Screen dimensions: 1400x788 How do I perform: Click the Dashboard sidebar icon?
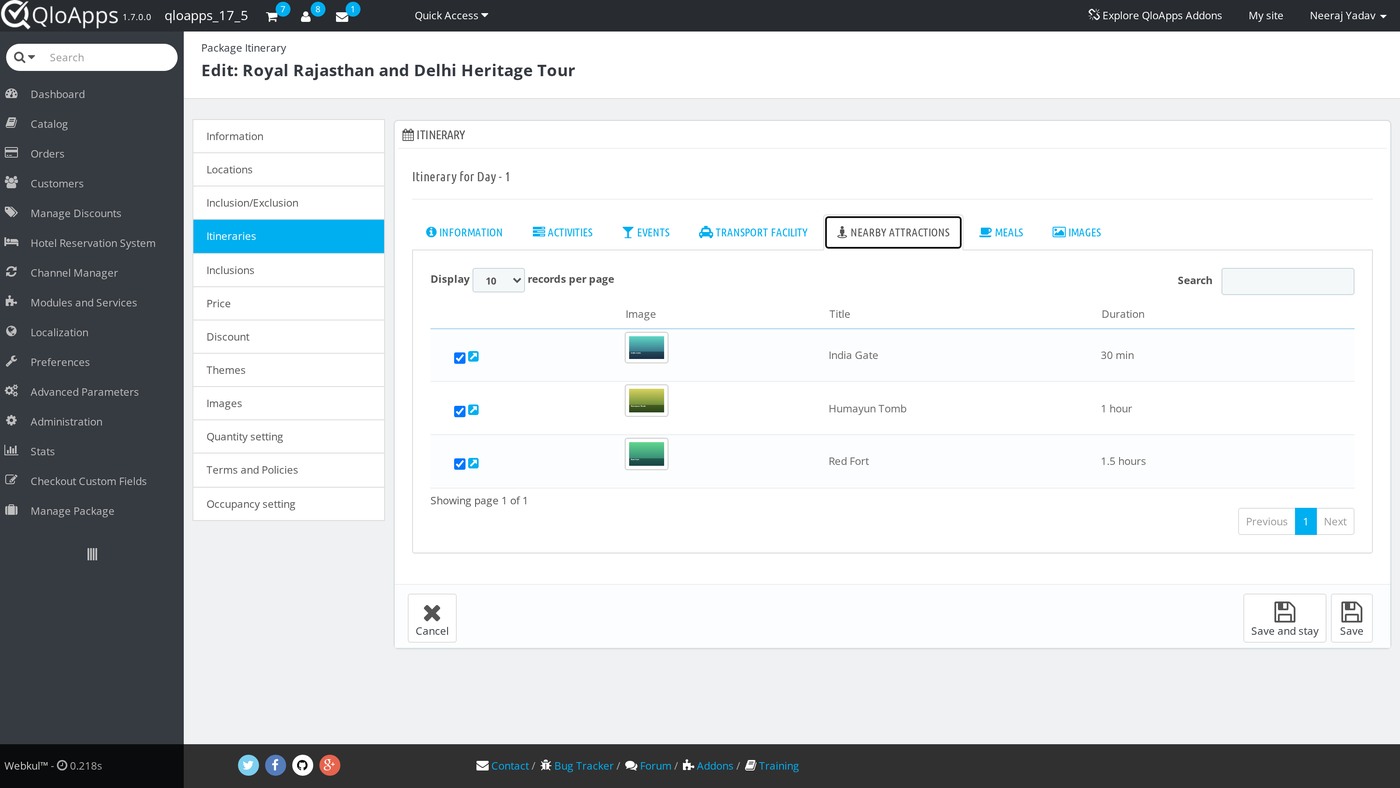point(12,94)
